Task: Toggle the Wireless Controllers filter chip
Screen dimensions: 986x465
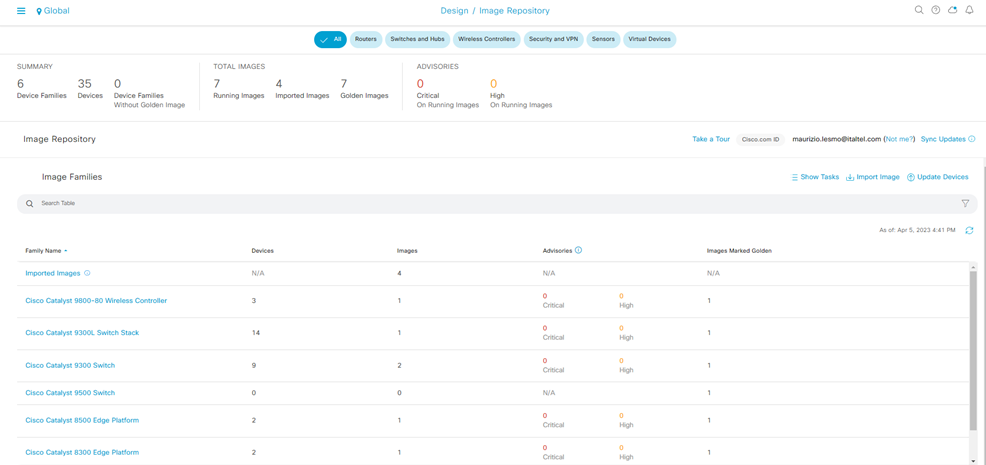Action: tap(486, 39)
